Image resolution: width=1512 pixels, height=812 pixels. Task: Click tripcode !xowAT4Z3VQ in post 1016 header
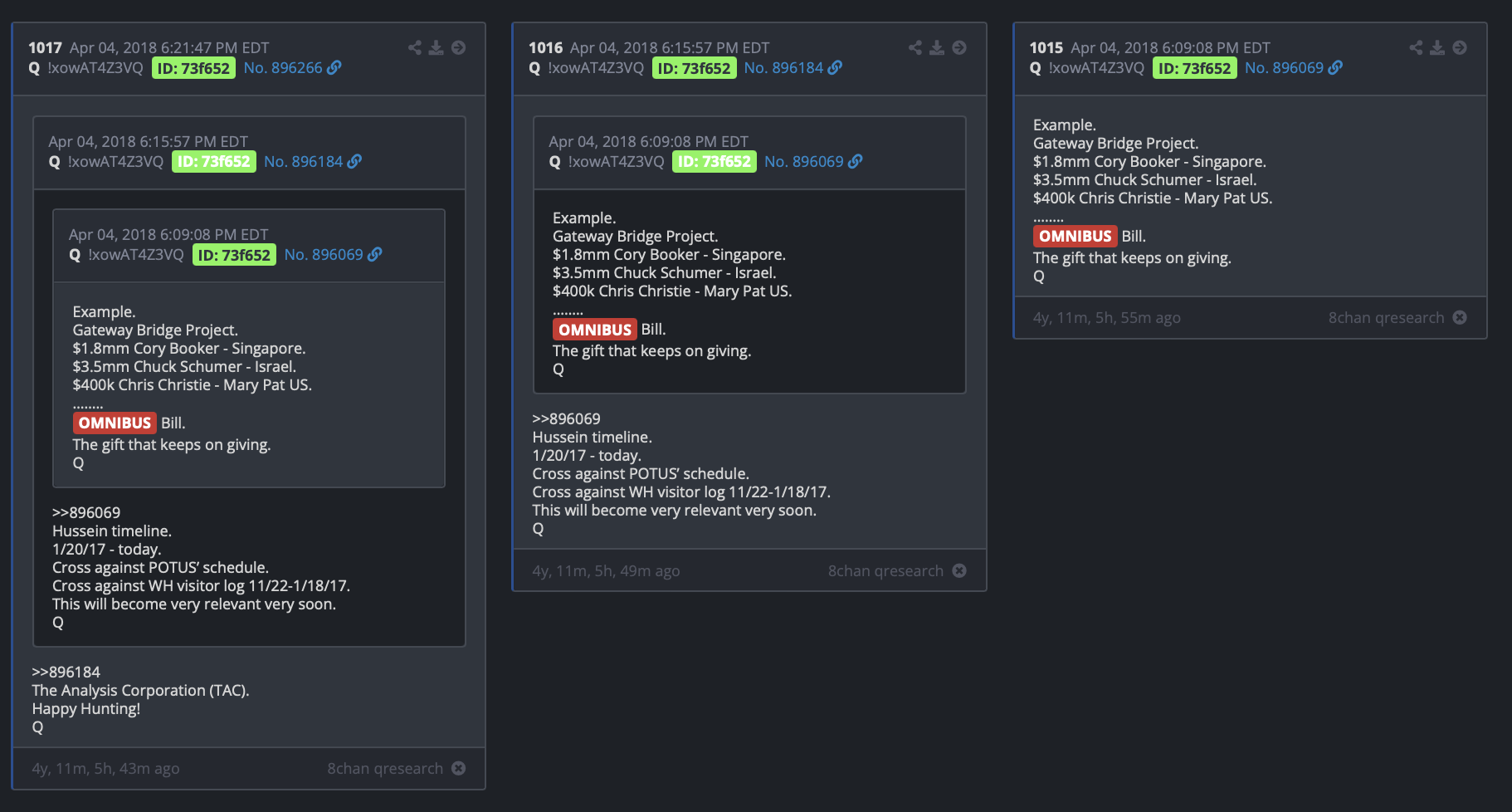tap(596, 67)
